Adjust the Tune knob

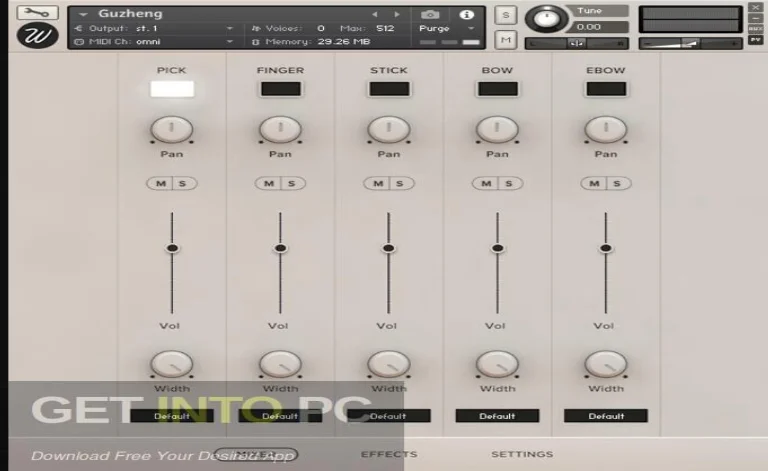pos(546,19)
